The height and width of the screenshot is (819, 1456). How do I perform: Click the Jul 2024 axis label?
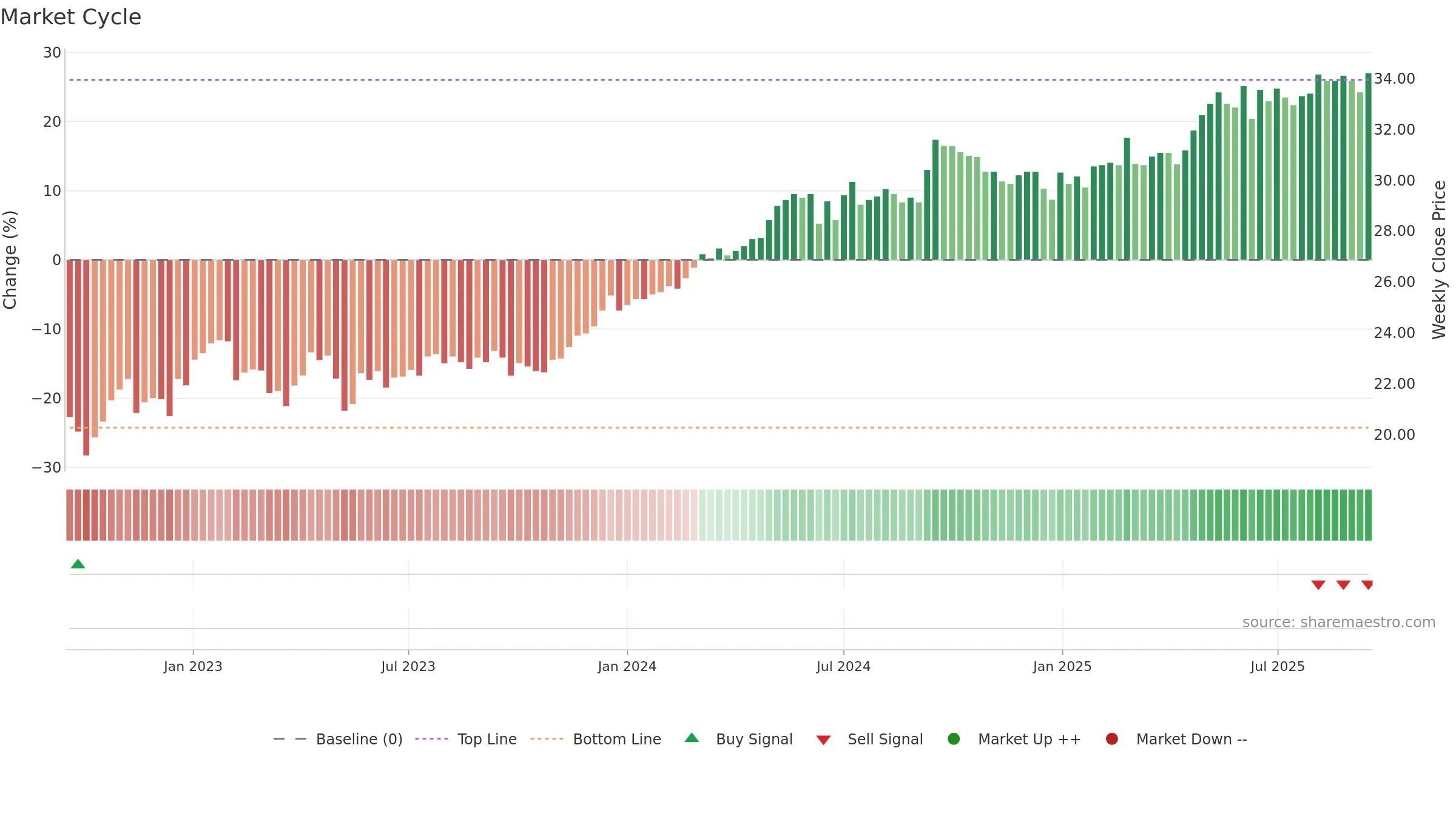coord(843,666)
